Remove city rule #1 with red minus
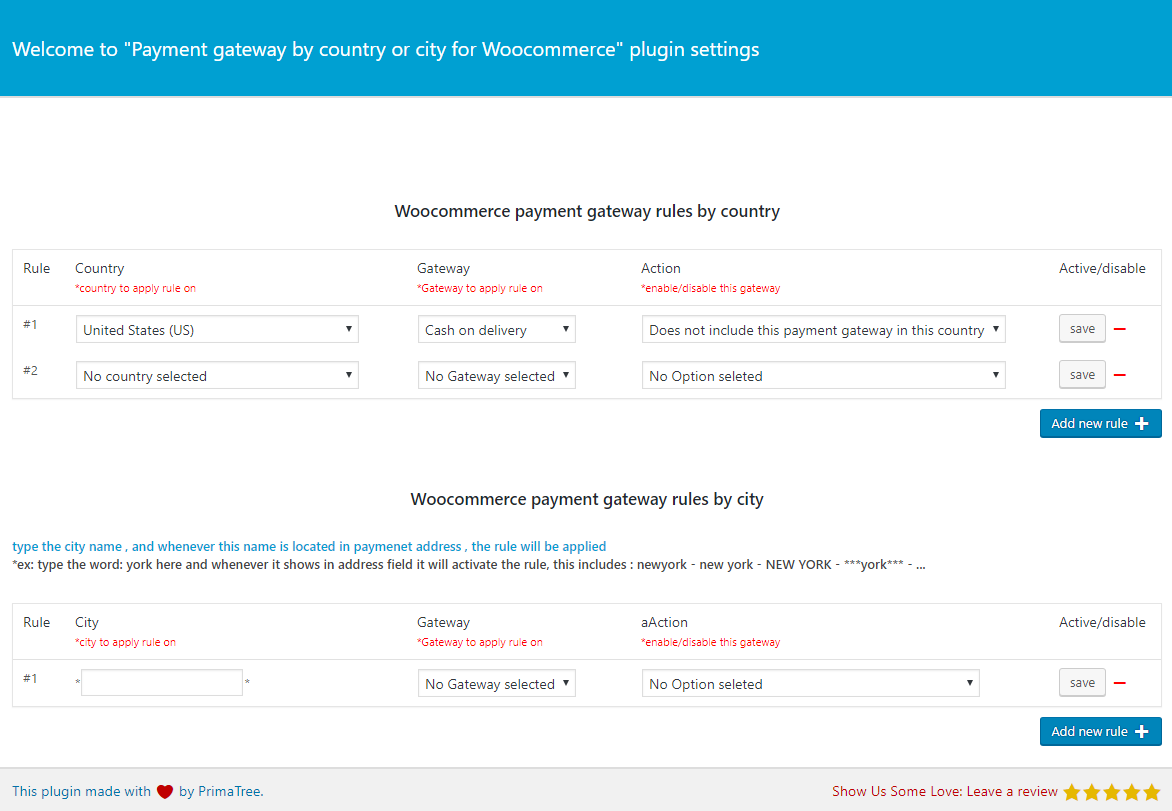The width and height of the screenshot is (1172, 811). [1120, 683]
